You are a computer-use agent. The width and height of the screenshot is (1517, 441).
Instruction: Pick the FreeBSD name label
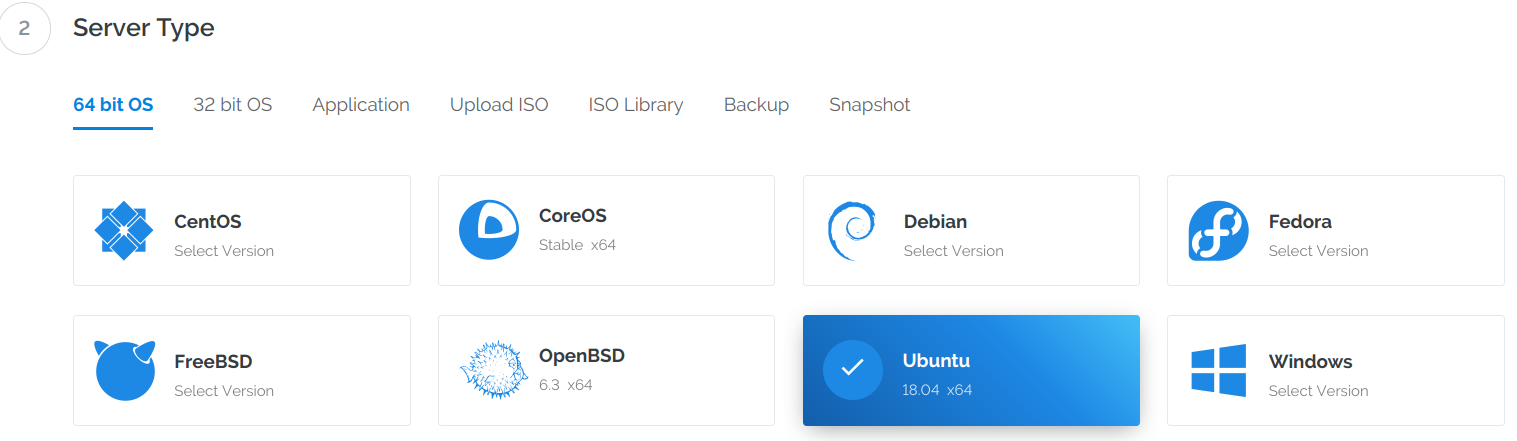pyautogui.click(x=213, y=362)
